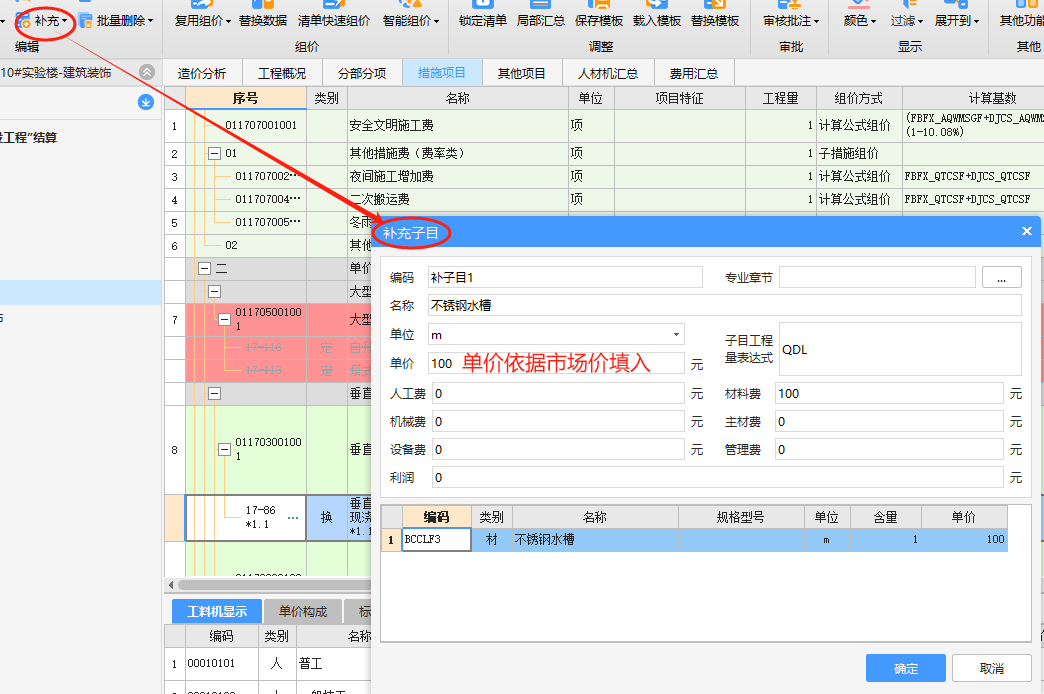Click 替换数据 toolbar button
Image resolution: width=1044 pixels, height=694 pixels.
point(263,21)
